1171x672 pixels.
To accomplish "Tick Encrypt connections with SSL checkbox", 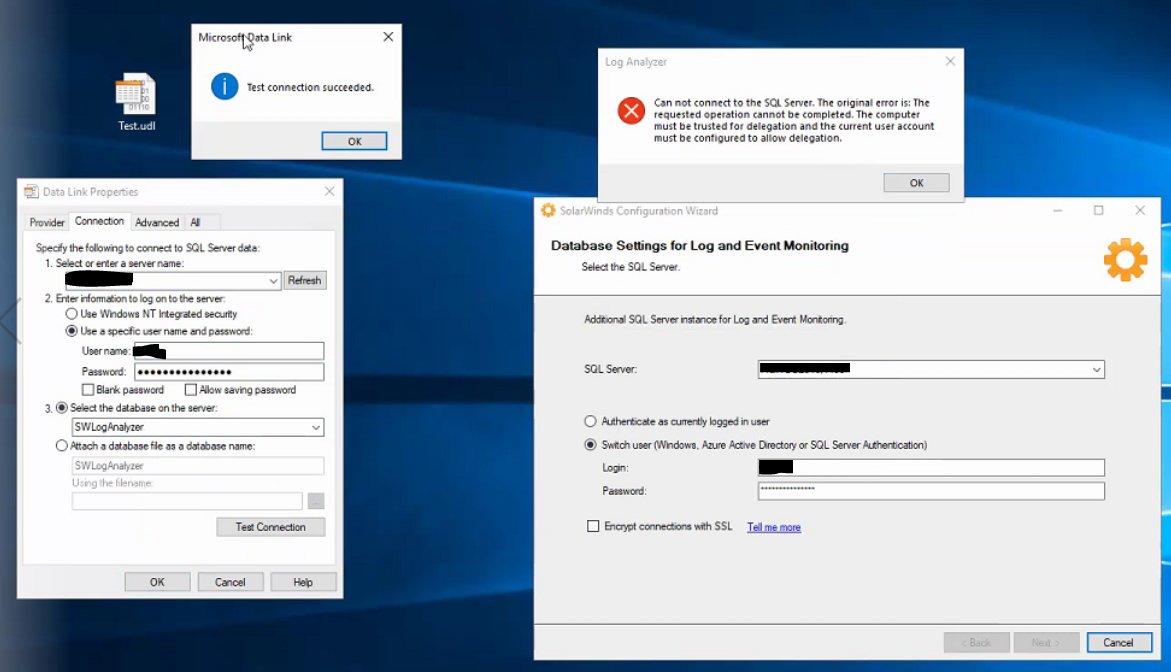I will [593, 526].
